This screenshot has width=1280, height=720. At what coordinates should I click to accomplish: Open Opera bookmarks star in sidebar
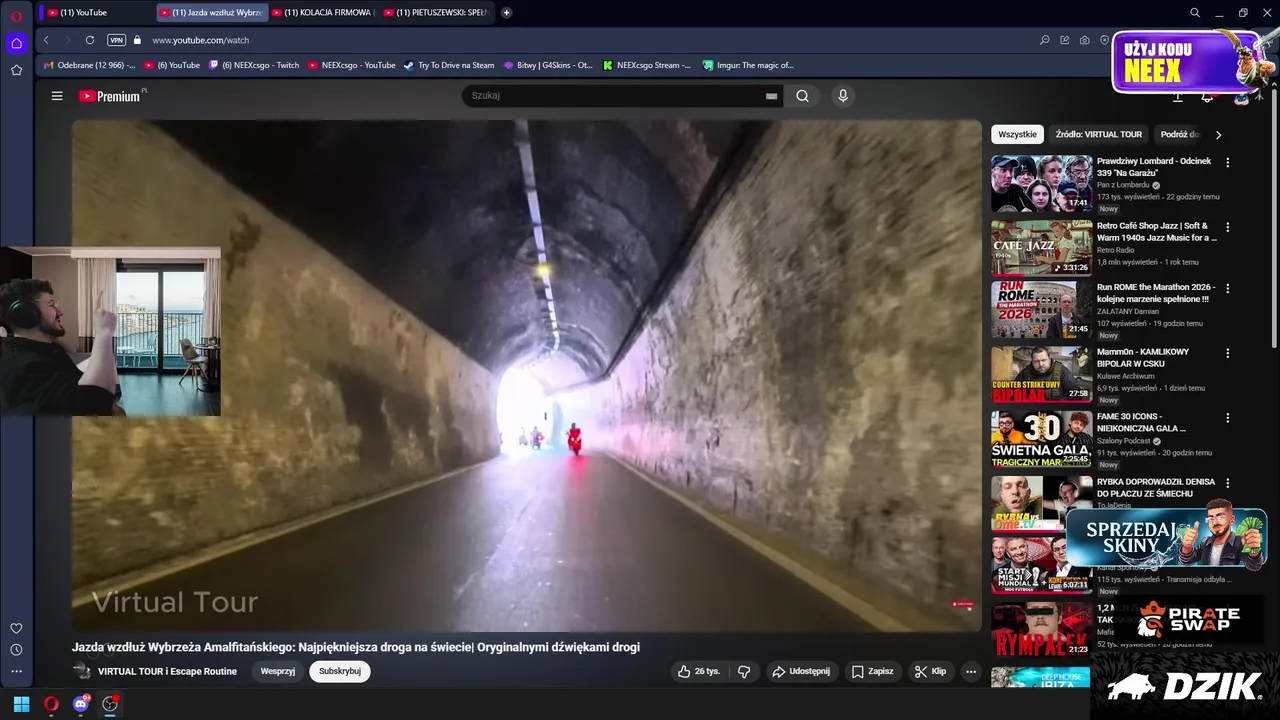click(x=16, y=70)
